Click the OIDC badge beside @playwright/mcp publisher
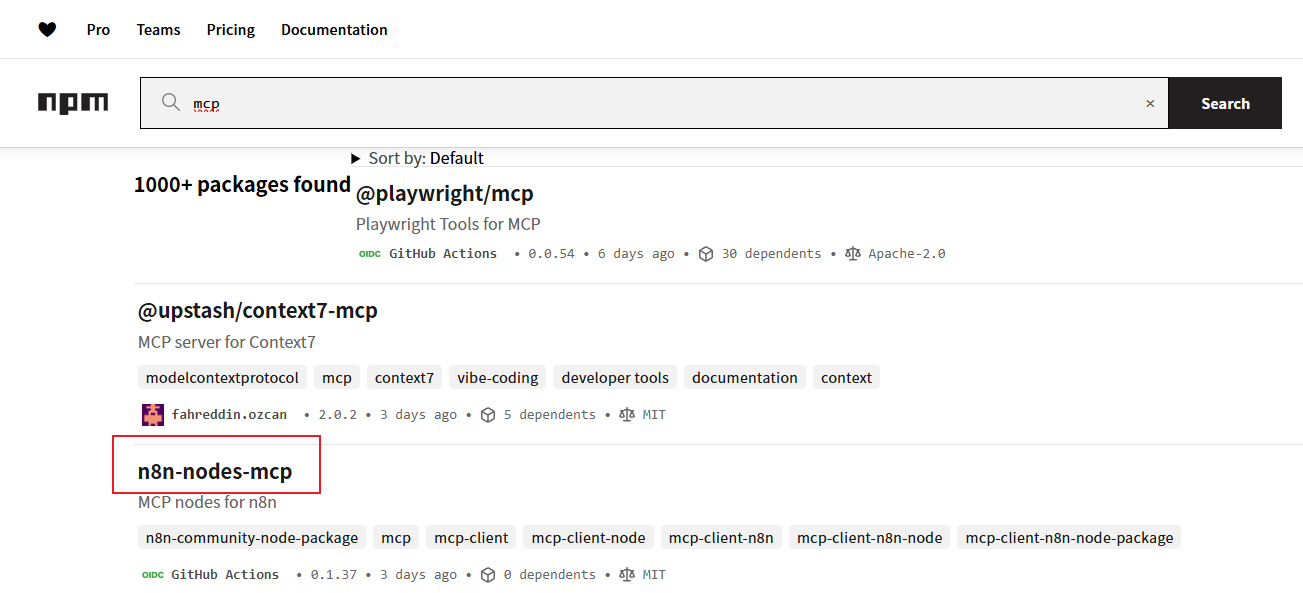The image size is (1303, 593). 370,254
